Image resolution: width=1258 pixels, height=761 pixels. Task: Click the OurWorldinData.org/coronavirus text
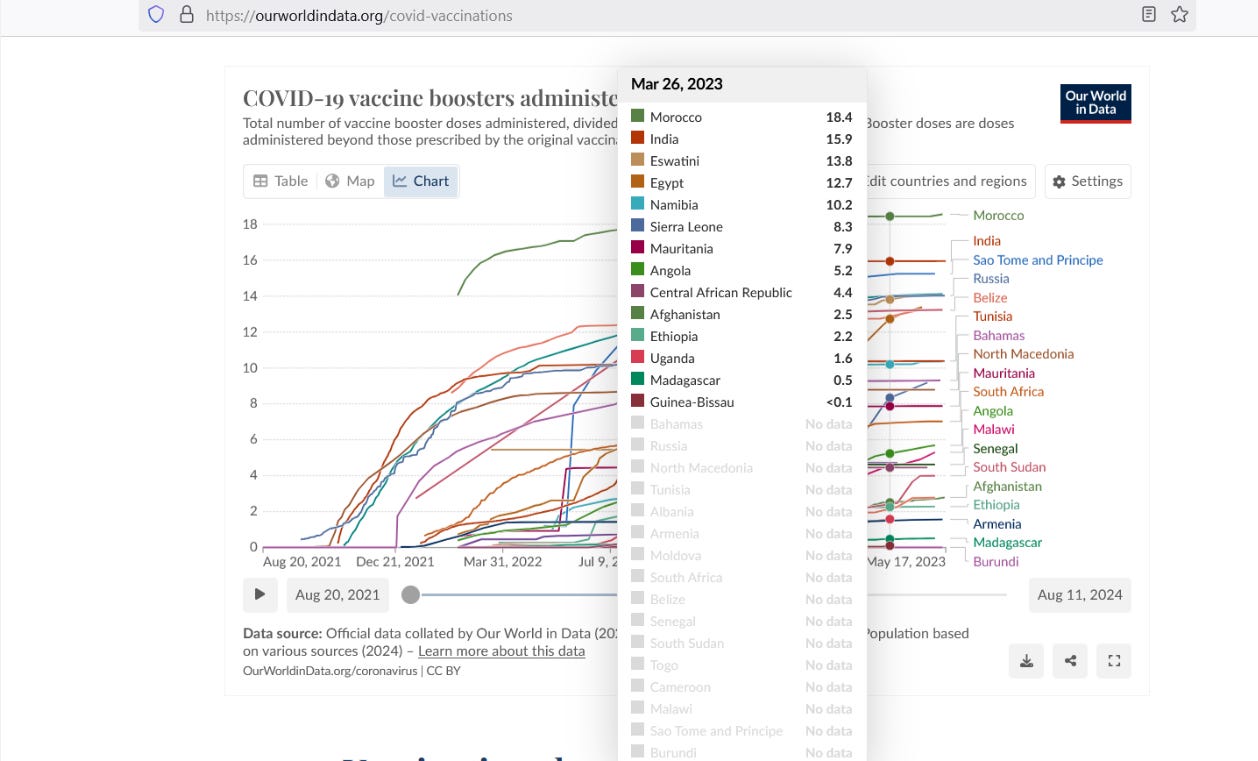tap(333, 671)
